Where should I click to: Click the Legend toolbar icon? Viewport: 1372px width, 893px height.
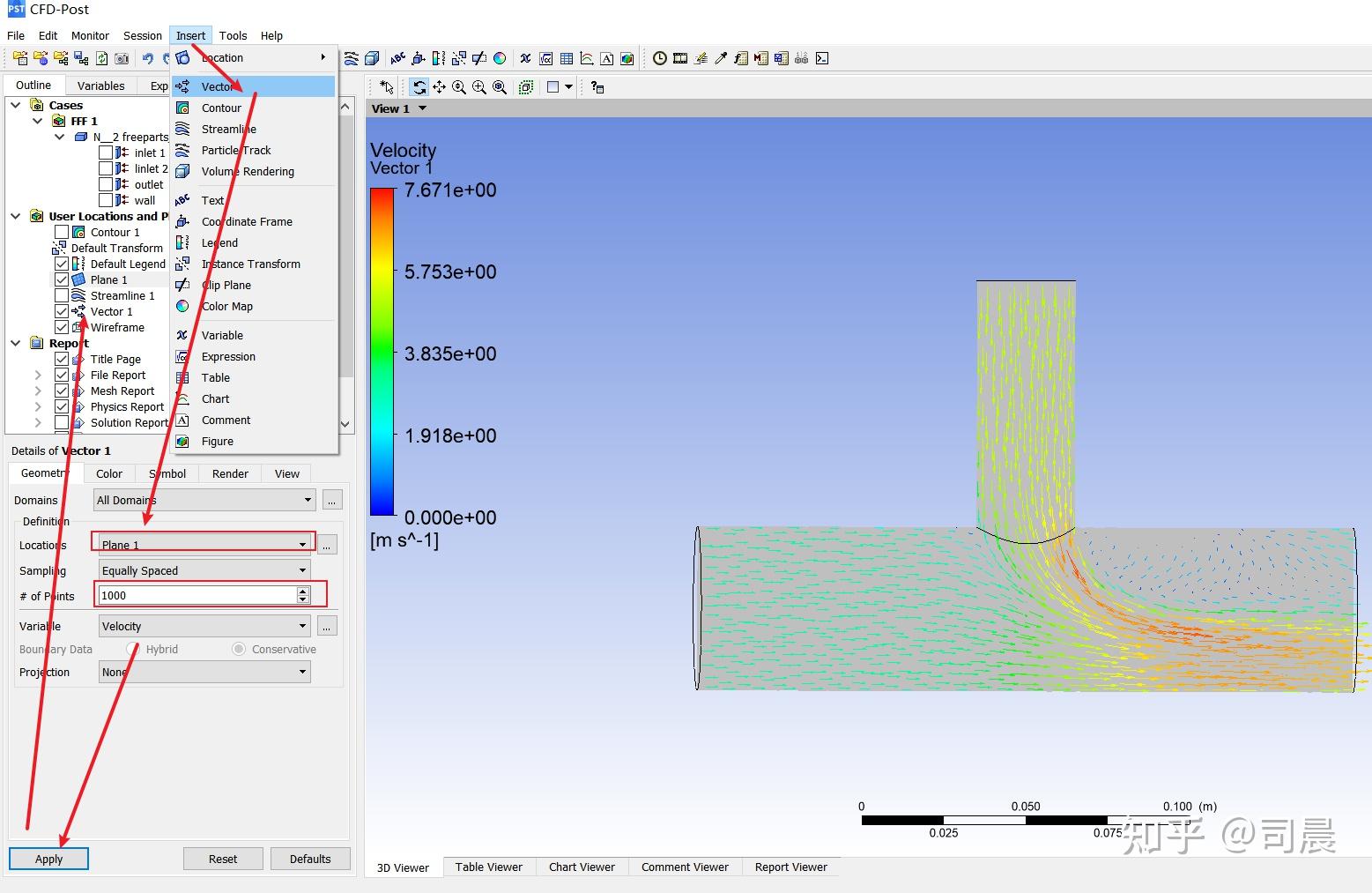[439, 59]
